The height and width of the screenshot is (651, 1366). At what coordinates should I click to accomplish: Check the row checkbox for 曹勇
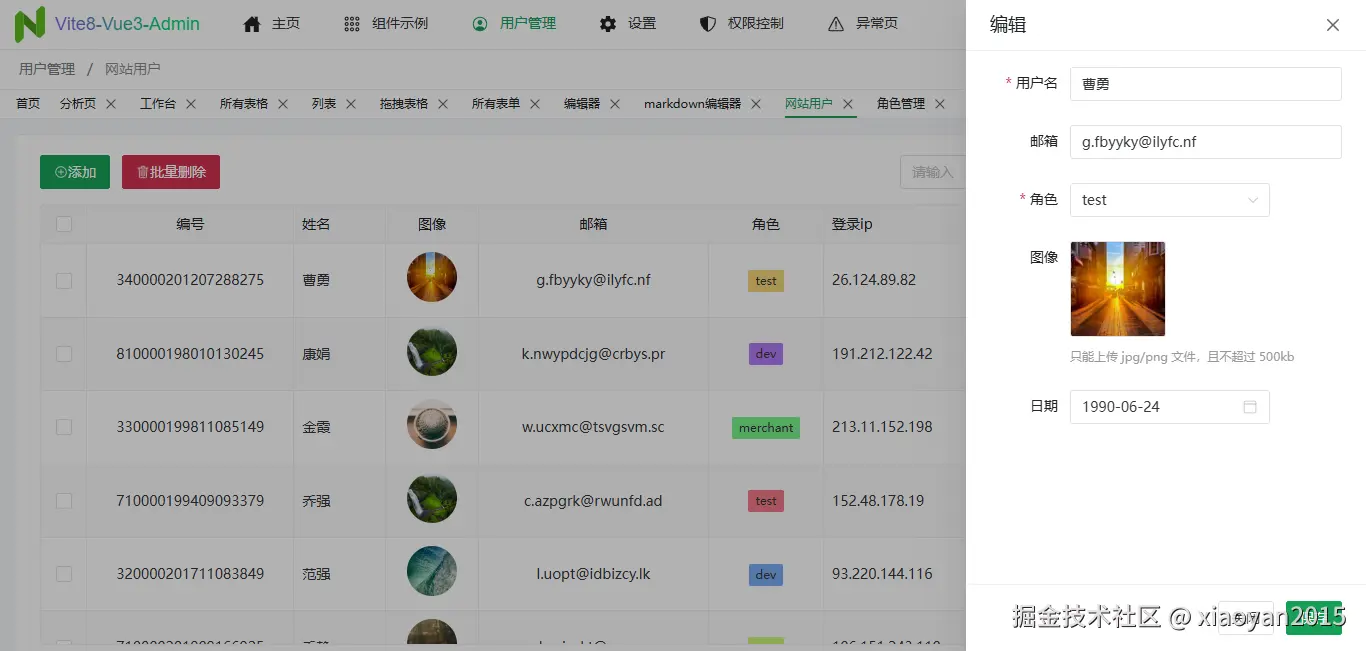point(64,281)
